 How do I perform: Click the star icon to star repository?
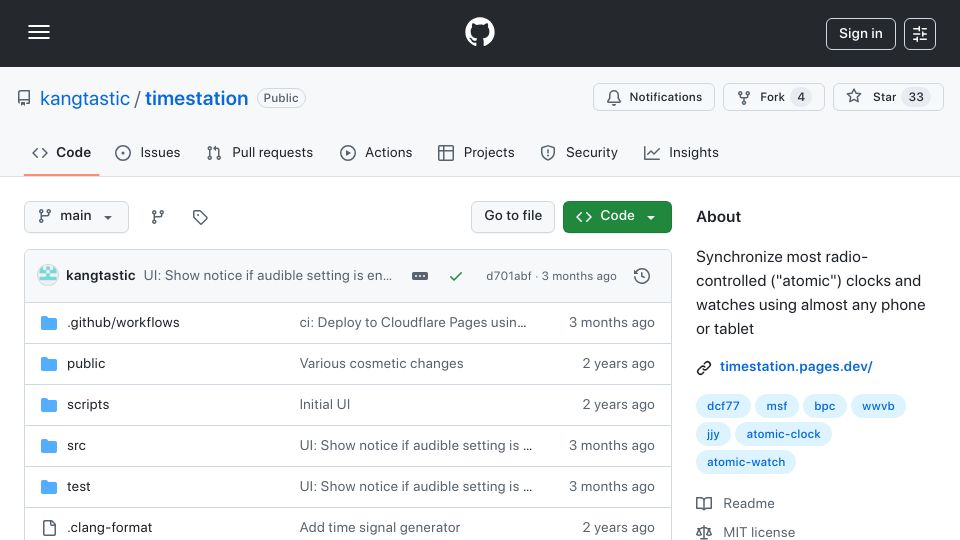[854, 96]
